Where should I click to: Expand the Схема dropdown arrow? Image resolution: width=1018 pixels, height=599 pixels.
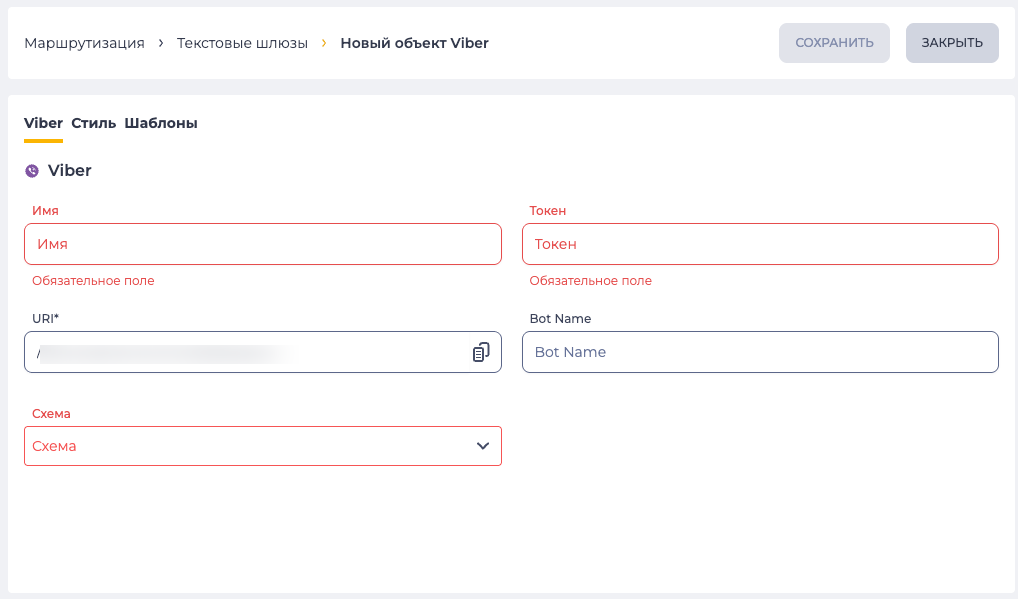coord(482,446)
